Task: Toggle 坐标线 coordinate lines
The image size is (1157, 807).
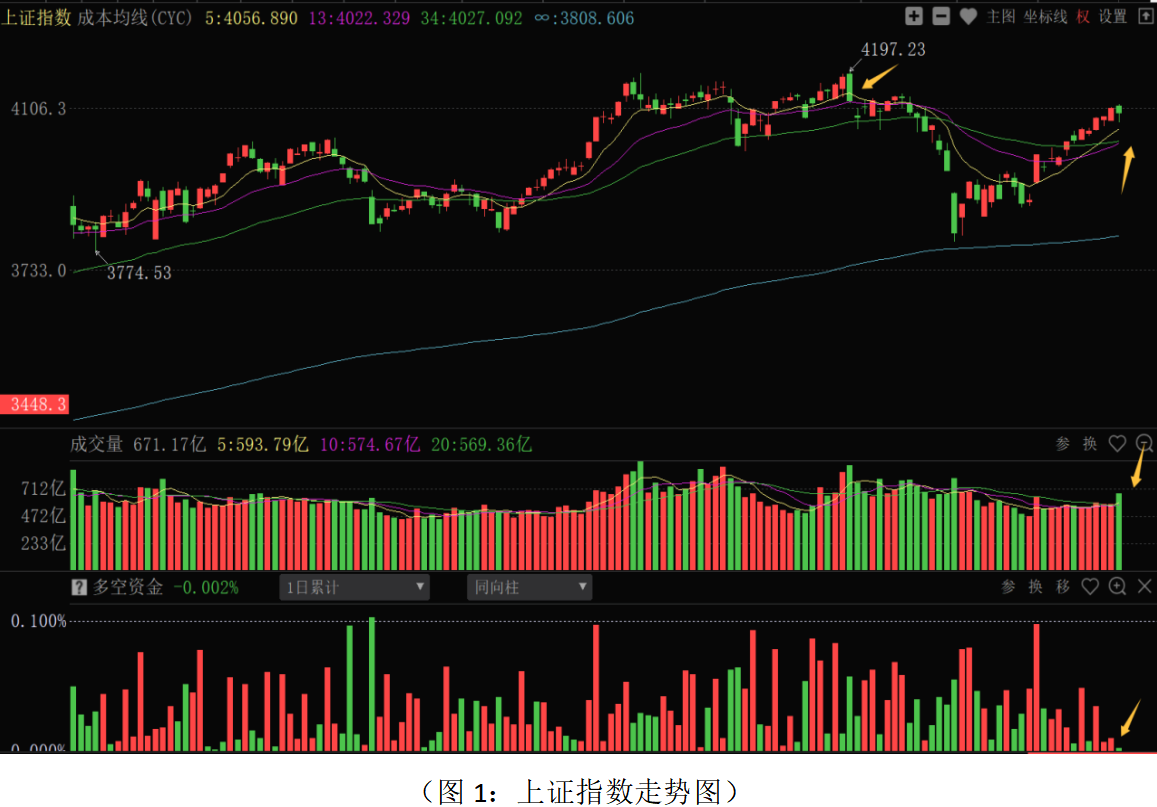Action: click(x=1045, y=16)
